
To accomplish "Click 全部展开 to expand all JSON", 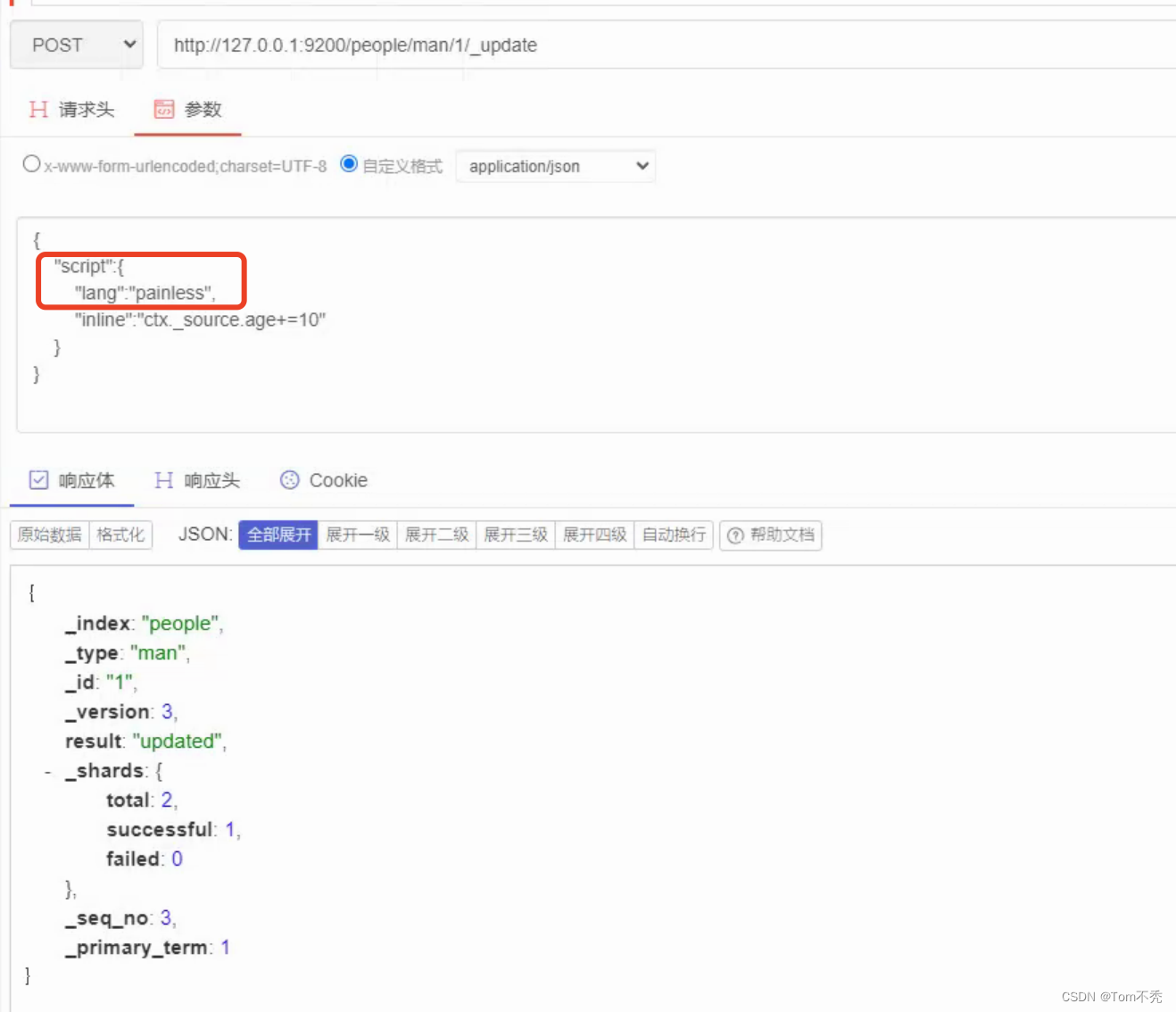I will tap(278, 535).
